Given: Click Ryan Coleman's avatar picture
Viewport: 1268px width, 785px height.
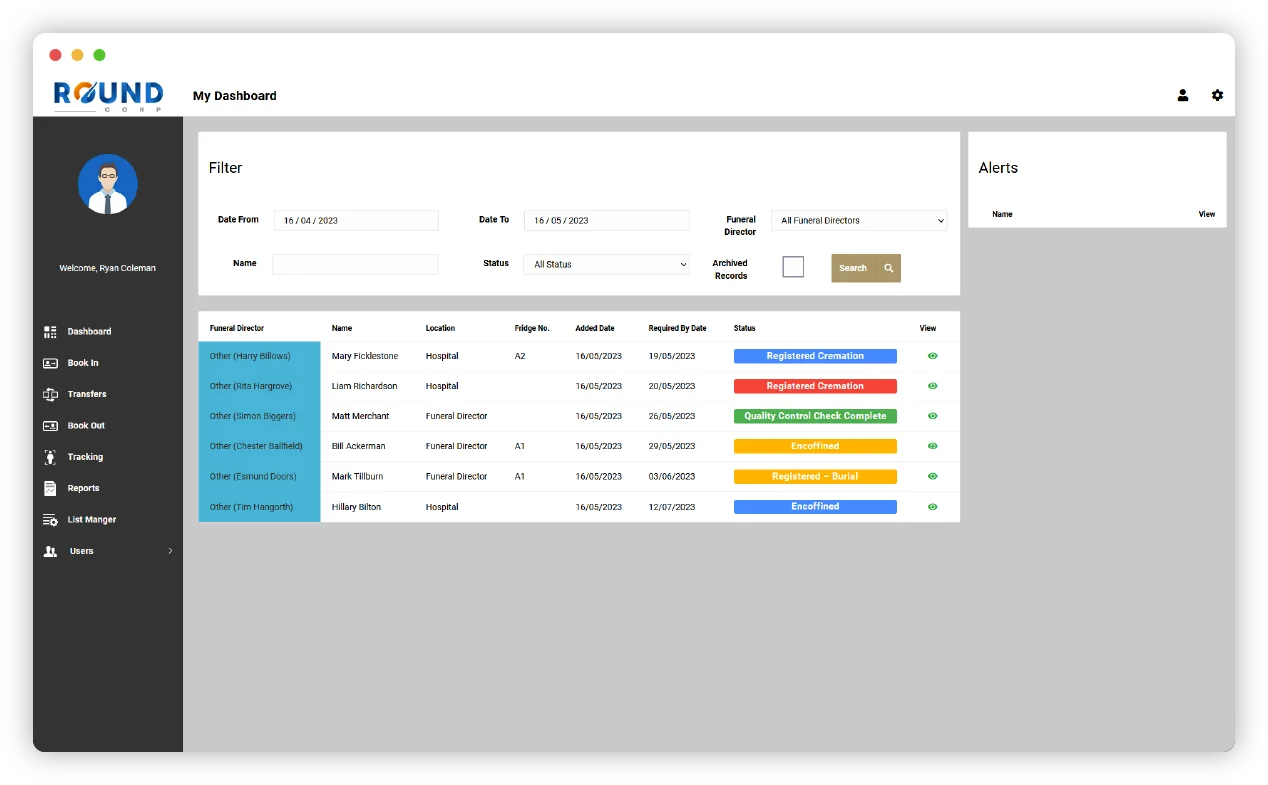Looking at the screenshot, I should 108,184.
